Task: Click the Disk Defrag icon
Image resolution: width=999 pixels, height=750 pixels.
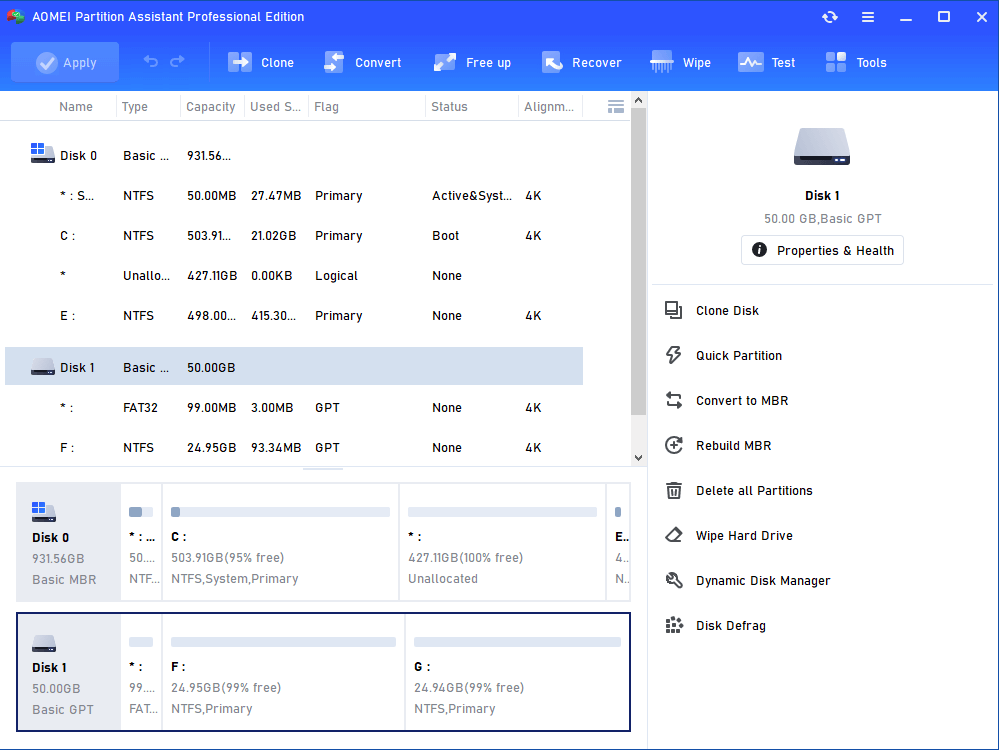Action: [673, 625]
